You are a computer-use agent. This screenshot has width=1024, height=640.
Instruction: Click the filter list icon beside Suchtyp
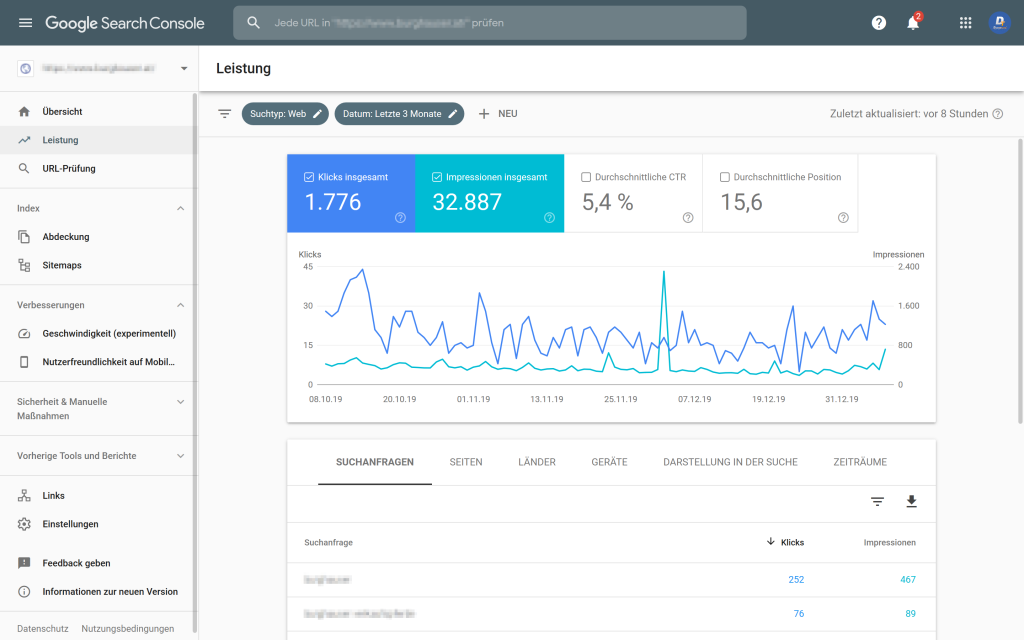pos(225,114)
